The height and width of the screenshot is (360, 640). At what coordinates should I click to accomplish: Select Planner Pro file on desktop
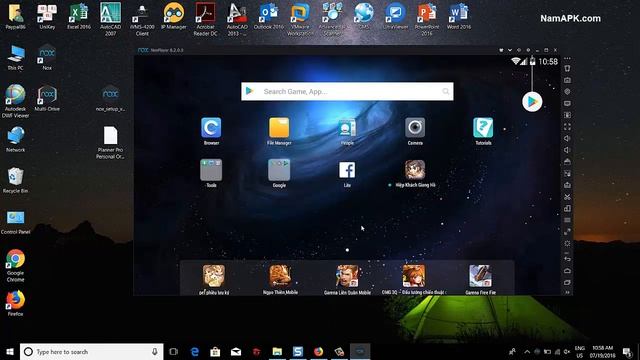pos(110,142)
